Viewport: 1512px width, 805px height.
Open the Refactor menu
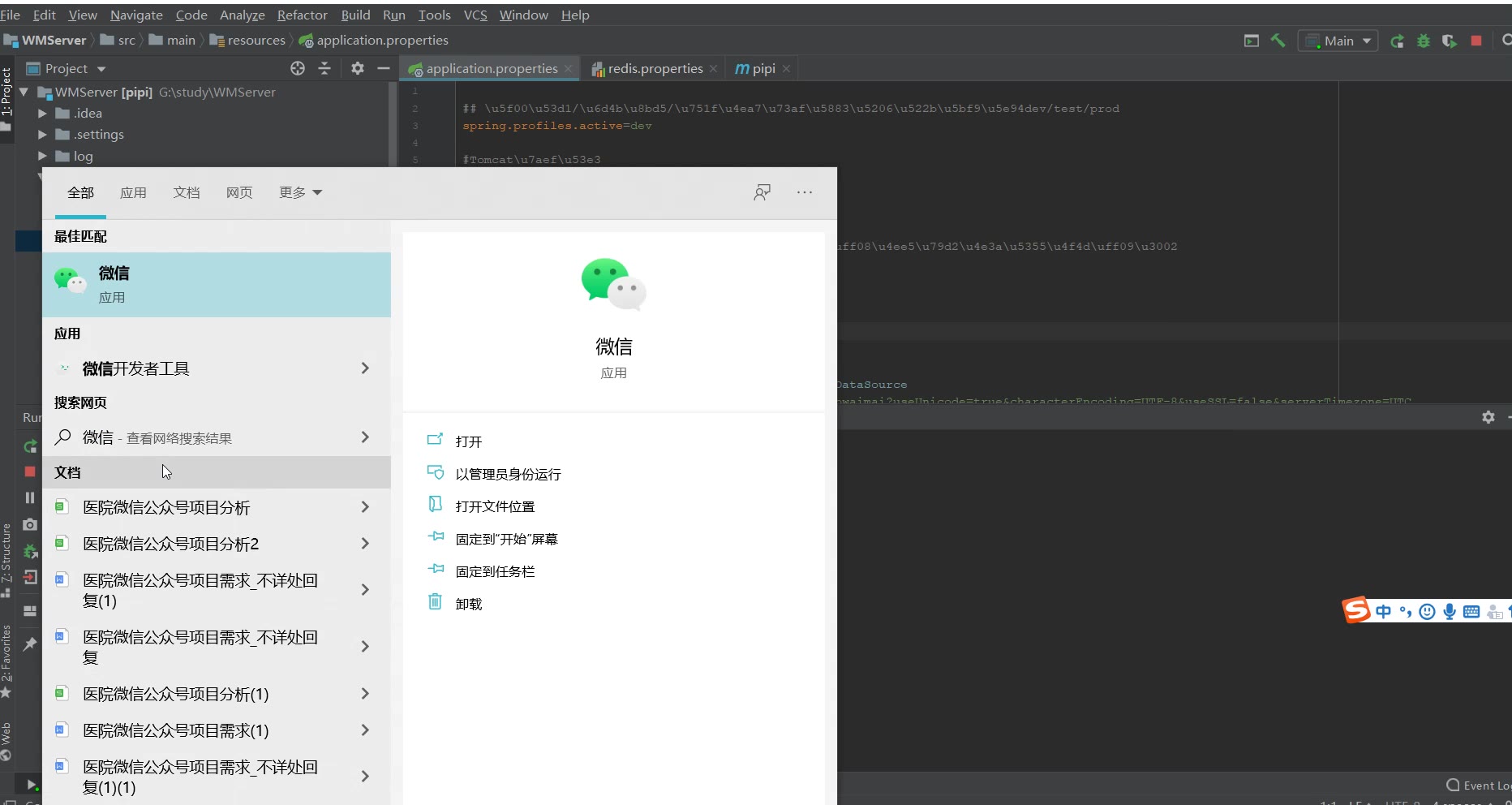(302, 15)
